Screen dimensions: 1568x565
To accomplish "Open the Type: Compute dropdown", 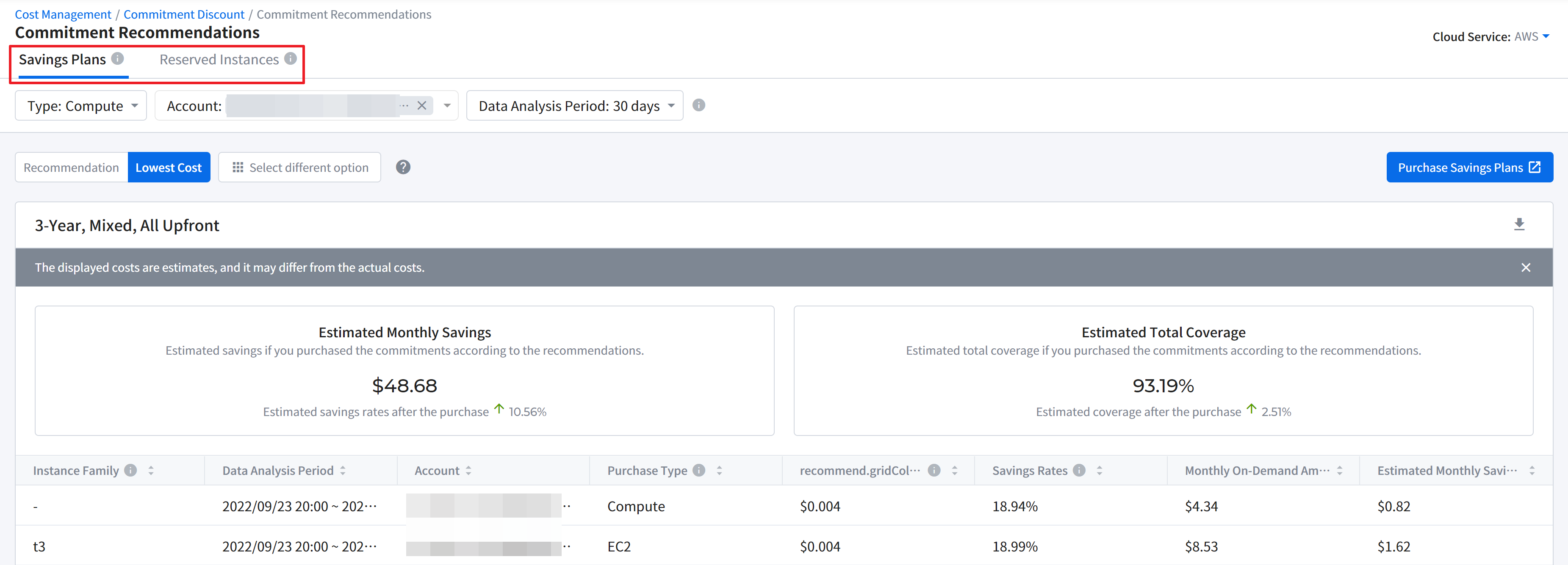I will (81, 106).
